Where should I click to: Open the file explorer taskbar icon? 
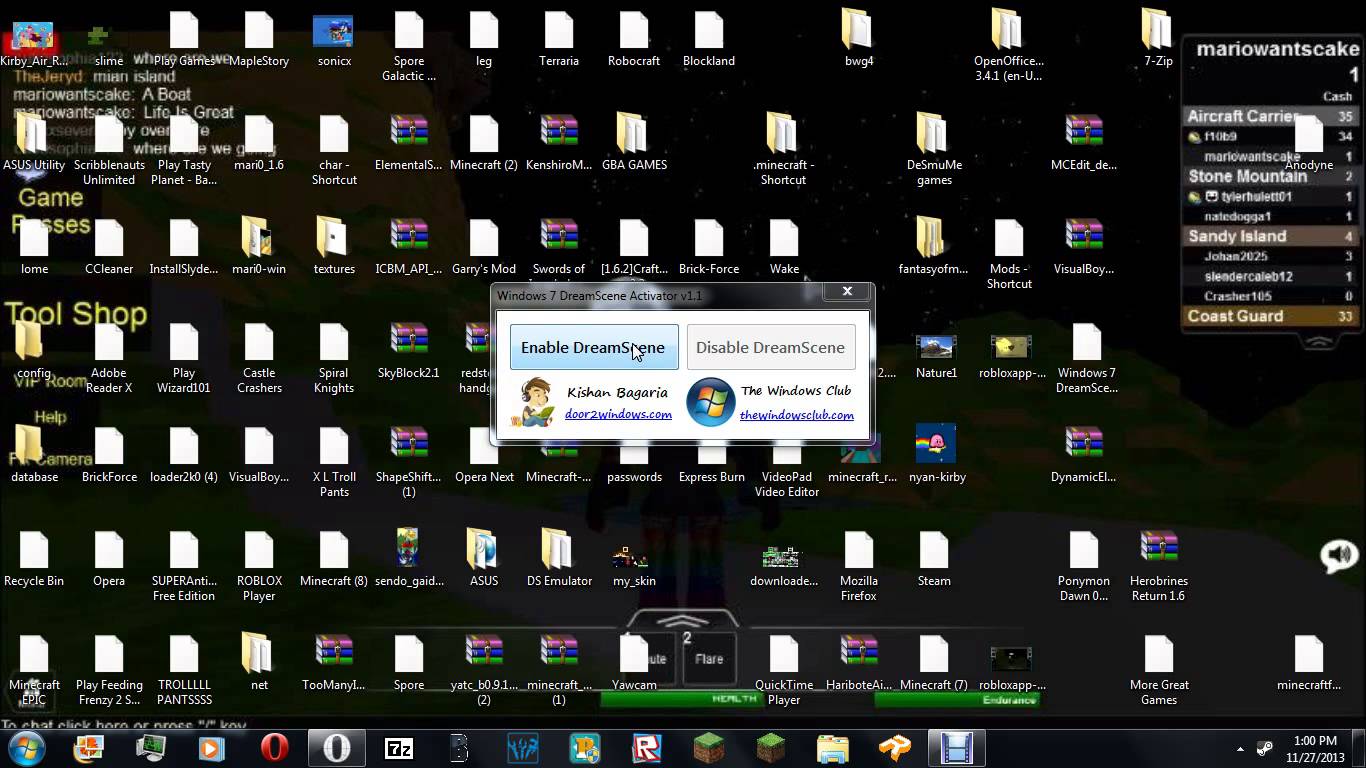[833, 748]
